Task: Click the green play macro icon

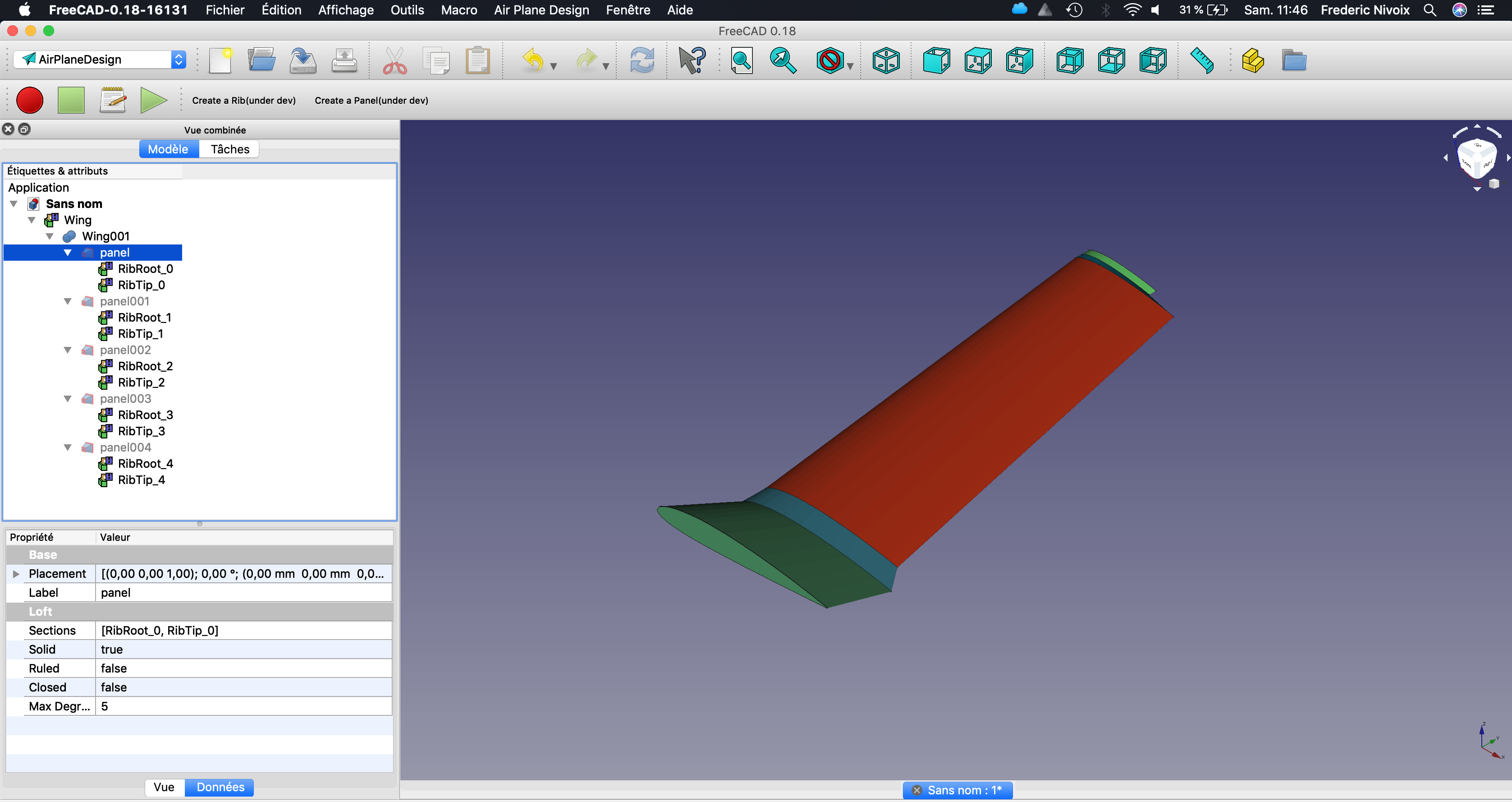Action: (x=153, y=100)
